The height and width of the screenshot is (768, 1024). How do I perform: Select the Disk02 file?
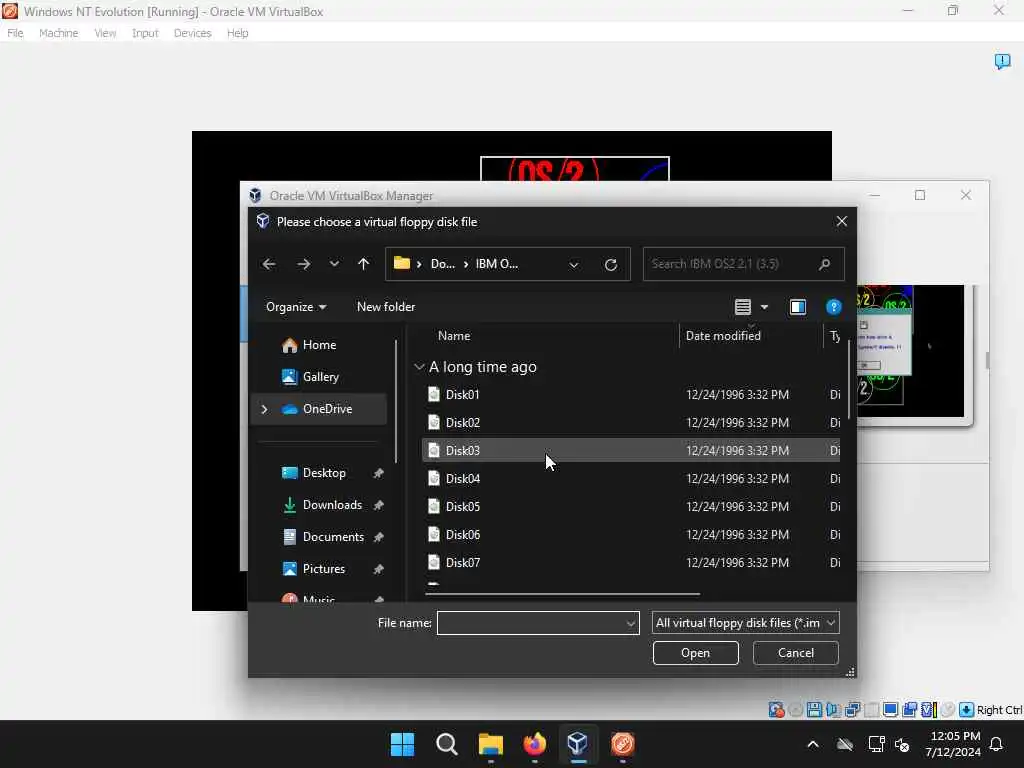coord(631,423)
